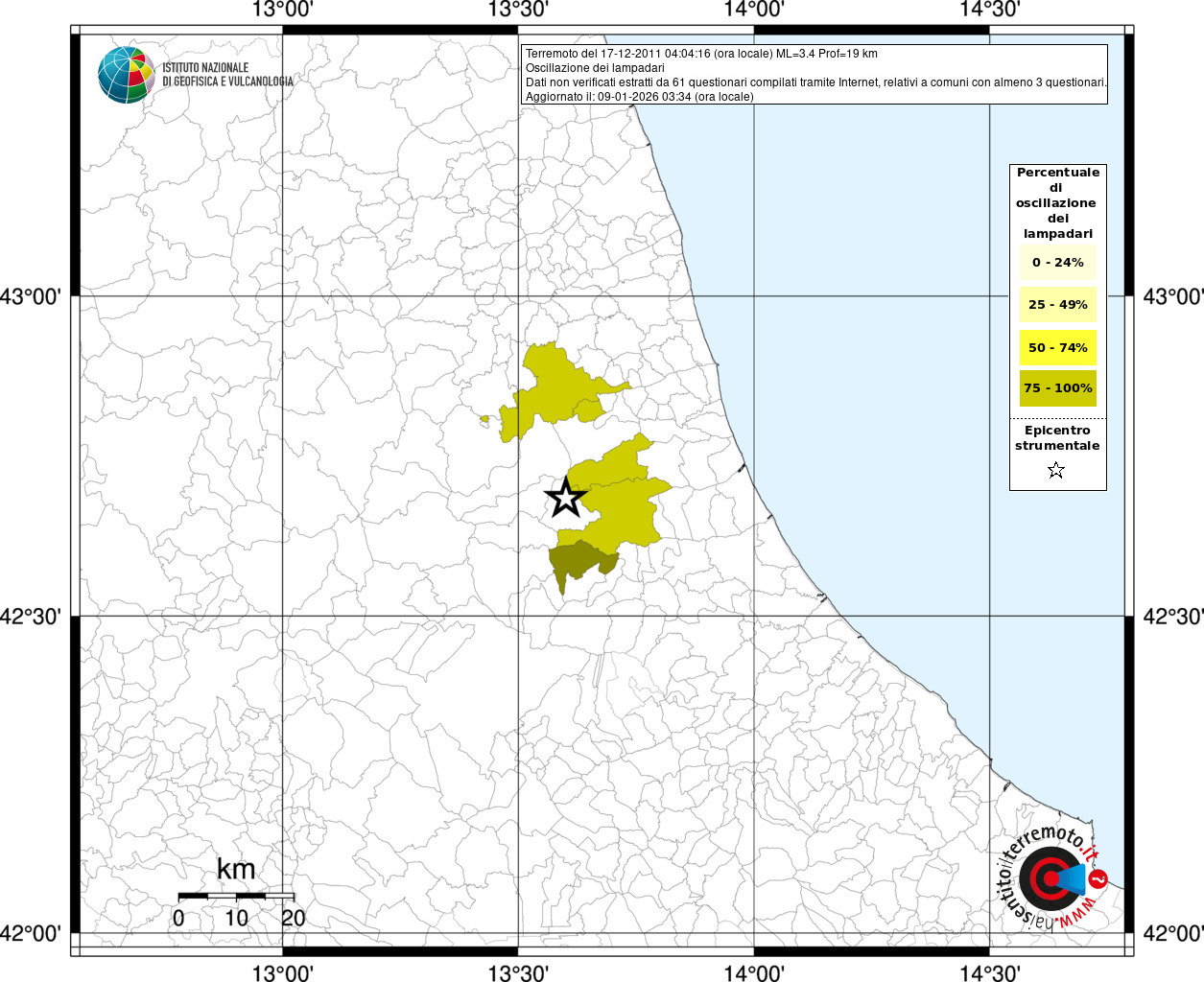Screen dimensions: 1204x982
Task: Click the 'Epicentro strumentale' legend heading
Action: [1057, 438]
